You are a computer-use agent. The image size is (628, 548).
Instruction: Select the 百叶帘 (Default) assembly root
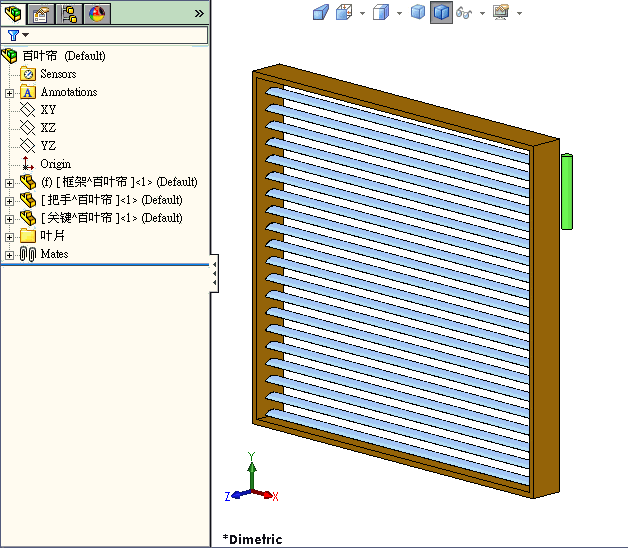click(x=64, y=56)
